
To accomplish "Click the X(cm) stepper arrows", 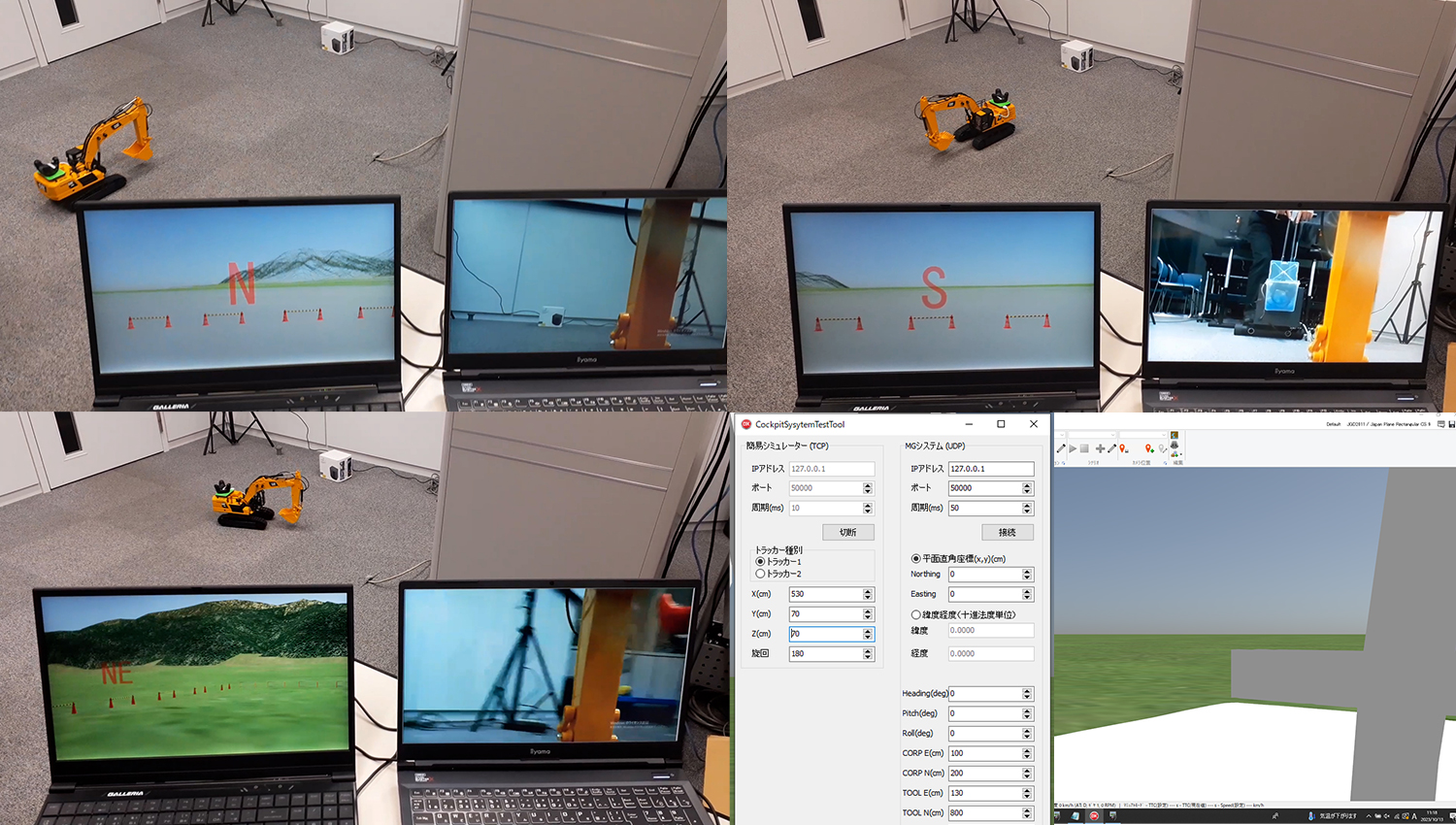I will click(x=868, y=594).
